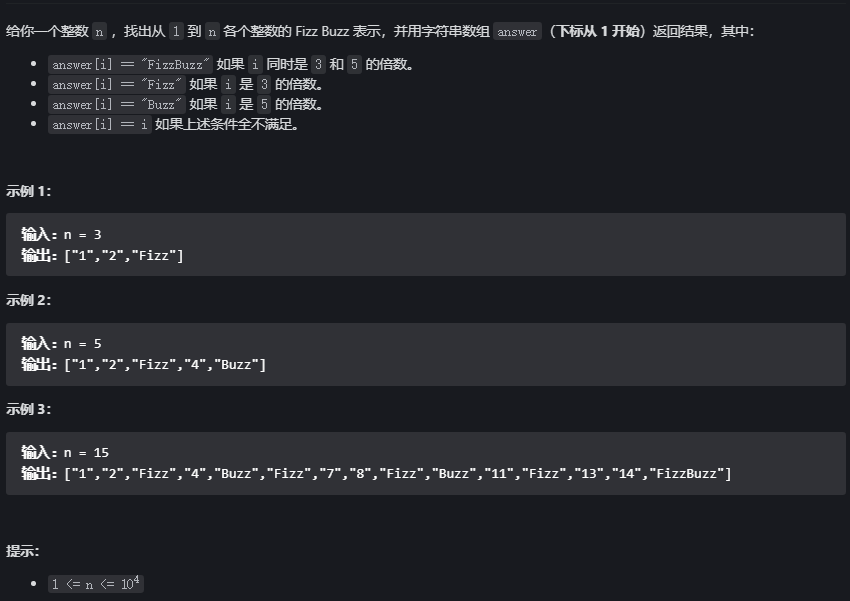Screen dimensions: 850x601
Task: Click the answer[i] == "Buzz" code snippet
Action: (x=117, y=105)
